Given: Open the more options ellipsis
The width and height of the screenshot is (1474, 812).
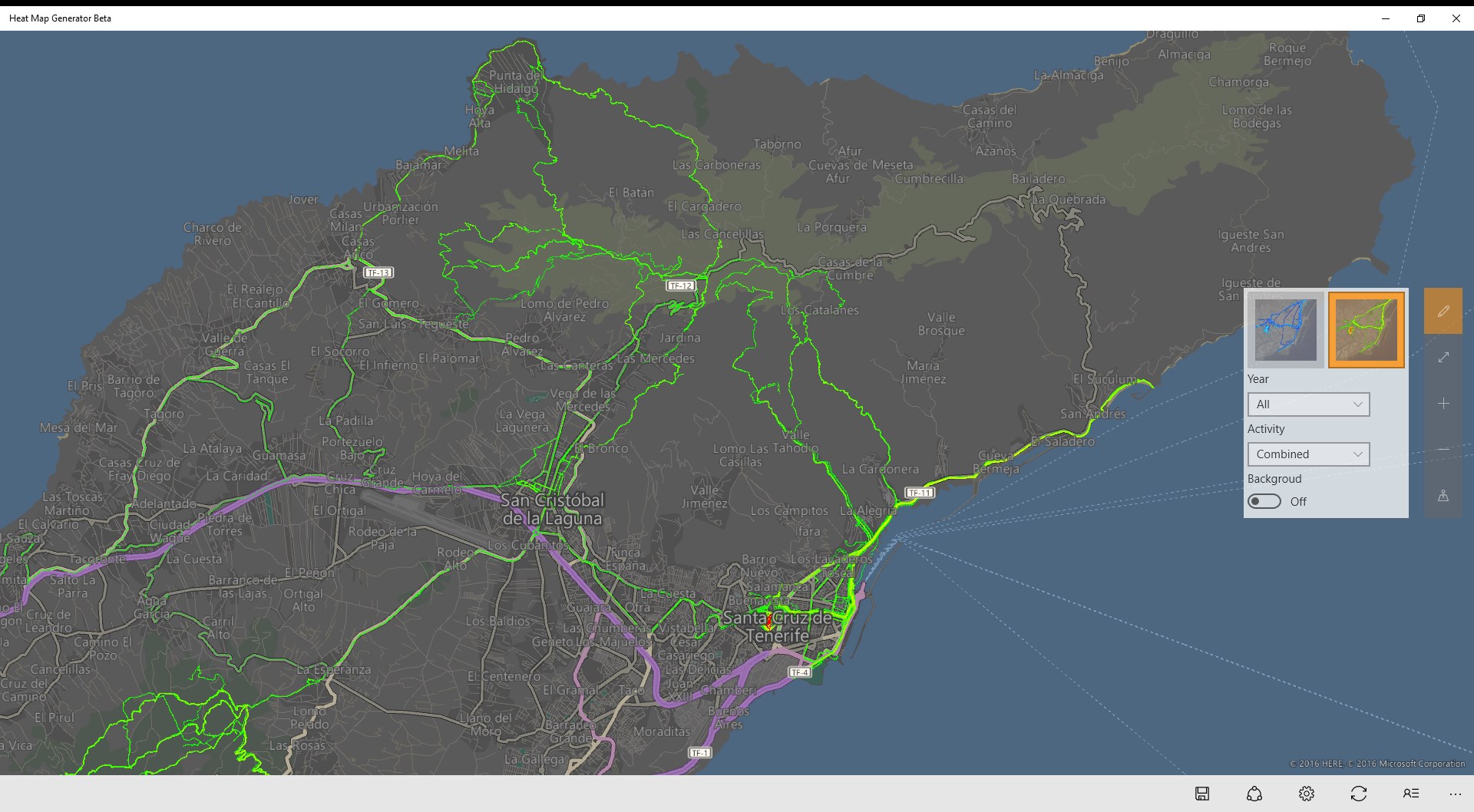Looking at the screenshot, I should click(x=1455, y=794).
